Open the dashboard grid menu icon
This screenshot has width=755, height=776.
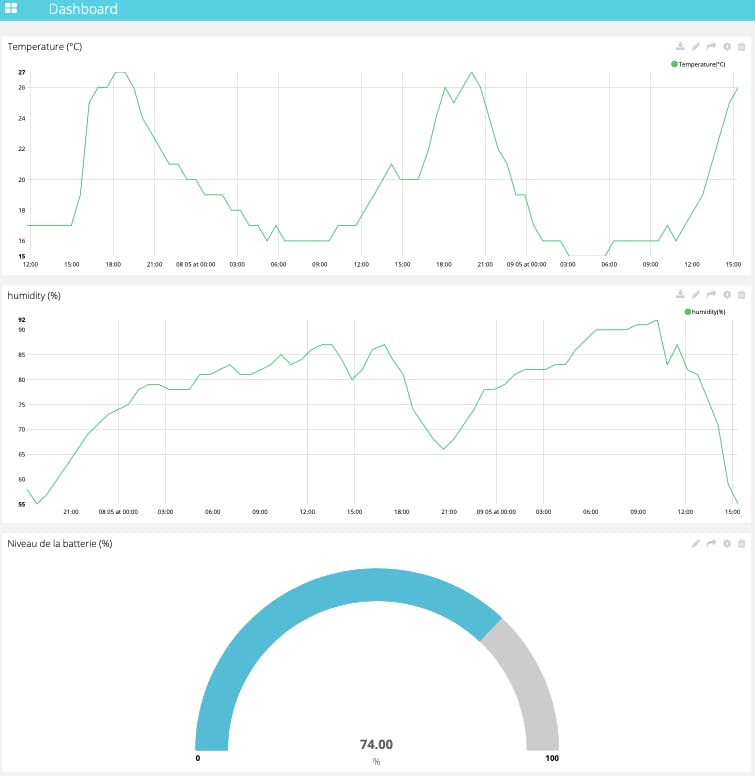tap(12, 9)
